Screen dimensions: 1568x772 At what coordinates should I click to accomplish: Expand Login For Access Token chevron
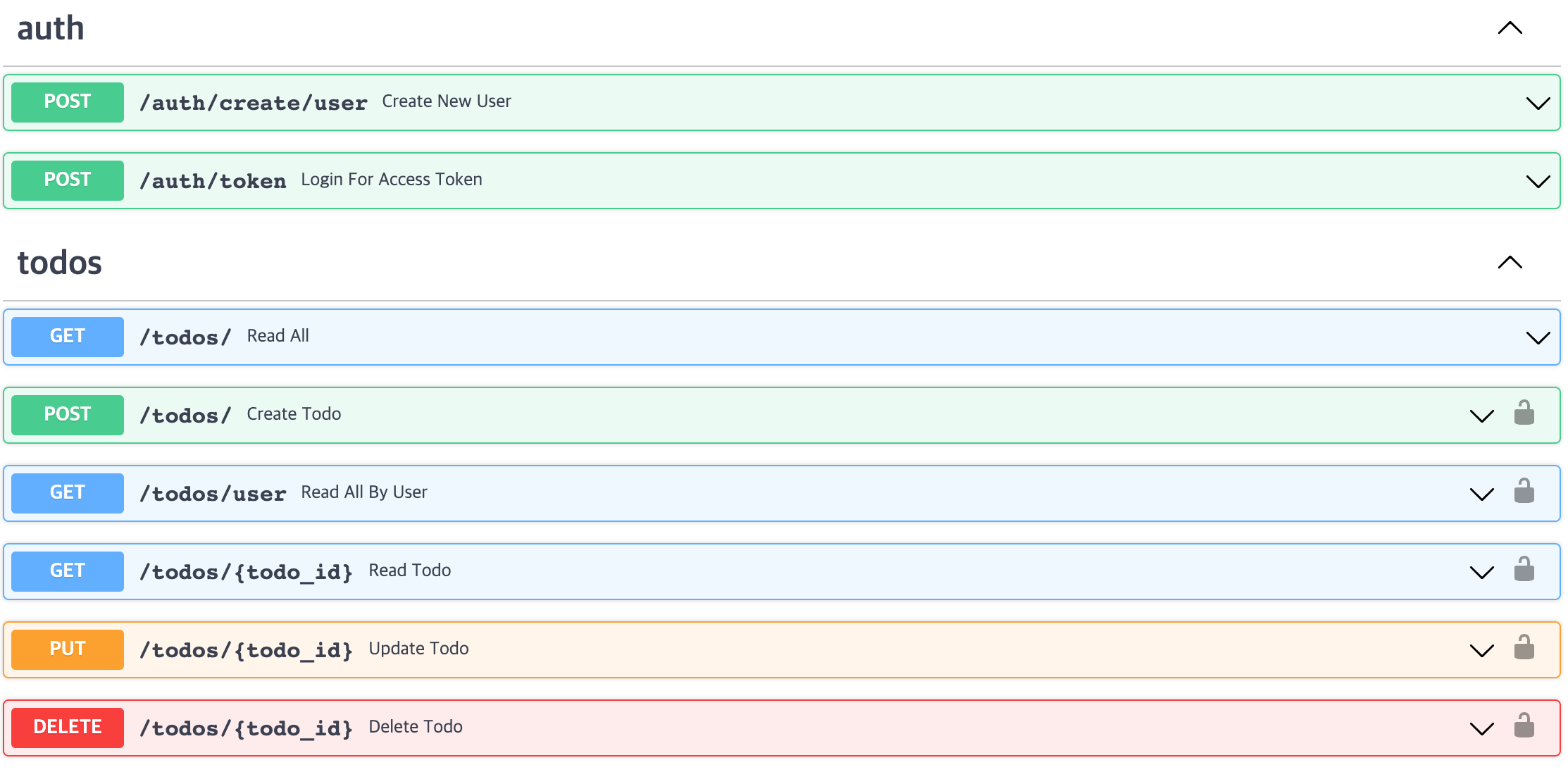coord(1537,182)
